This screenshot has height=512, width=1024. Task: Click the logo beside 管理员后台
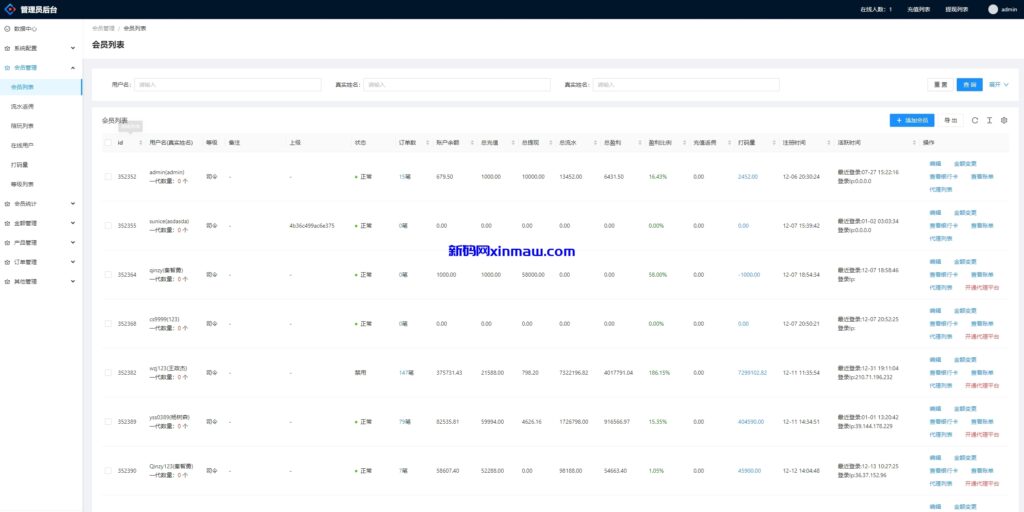(9, 9)
